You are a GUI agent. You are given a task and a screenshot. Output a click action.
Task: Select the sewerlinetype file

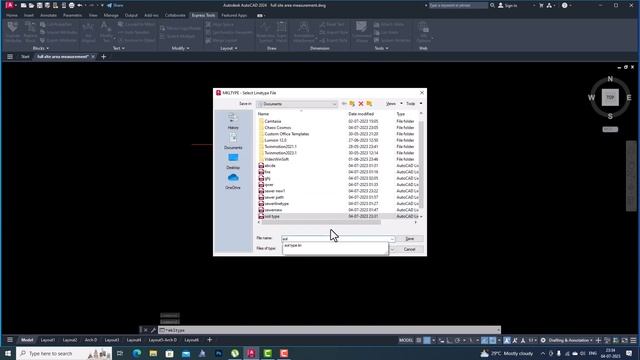pos(276,204)
